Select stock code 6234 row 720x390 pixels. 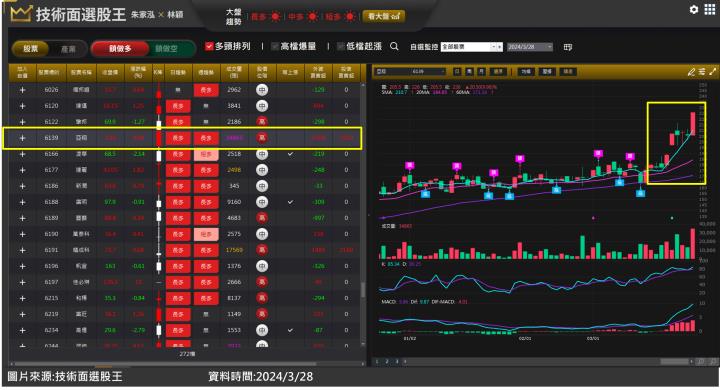point(185,330)
